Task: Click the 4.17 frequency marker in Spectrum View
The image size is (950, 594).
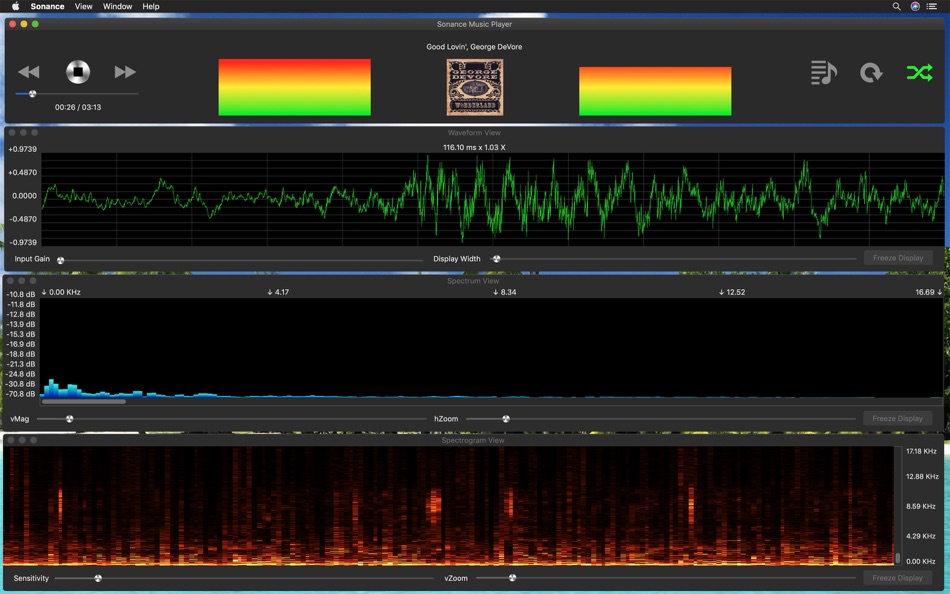Action: (278, 292)
